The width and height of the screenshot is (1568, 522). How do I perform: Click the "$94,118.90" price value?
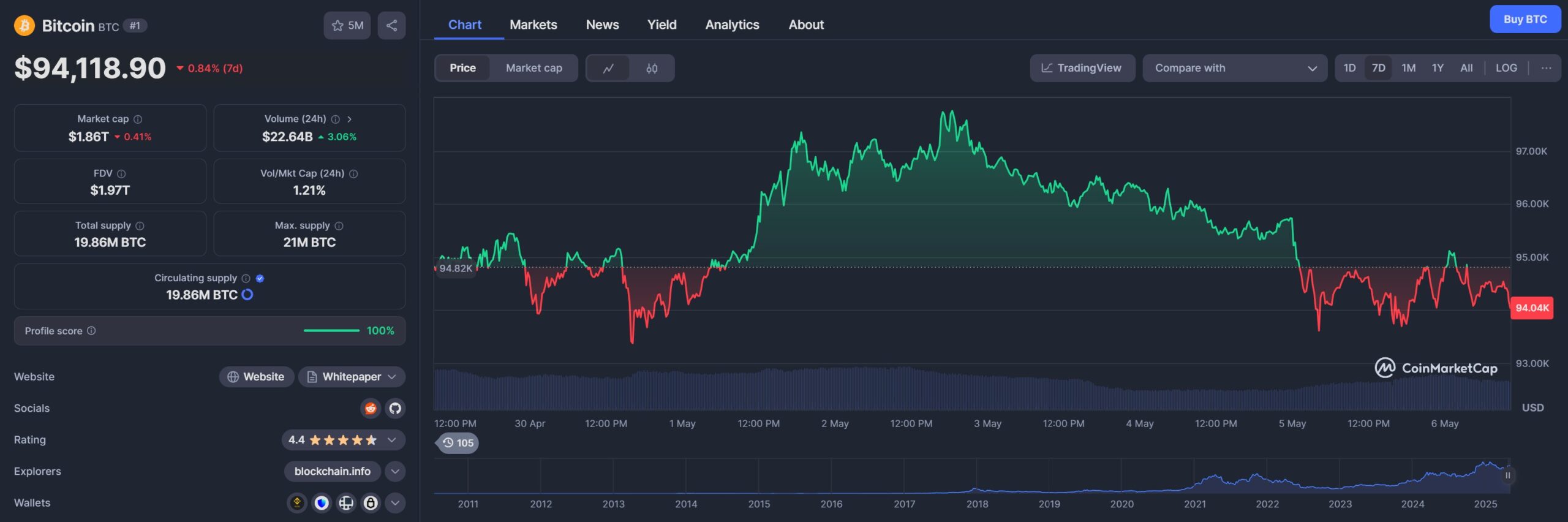pos(90,68)
